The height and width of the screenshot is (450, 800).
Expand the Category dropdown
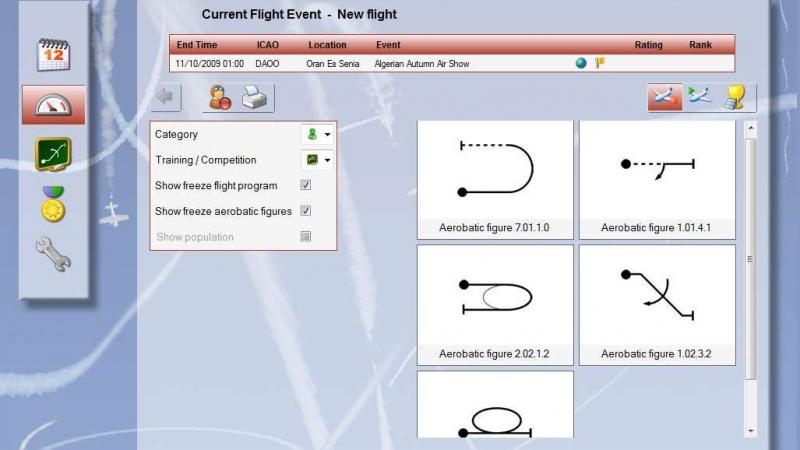(x=318, y=134)
